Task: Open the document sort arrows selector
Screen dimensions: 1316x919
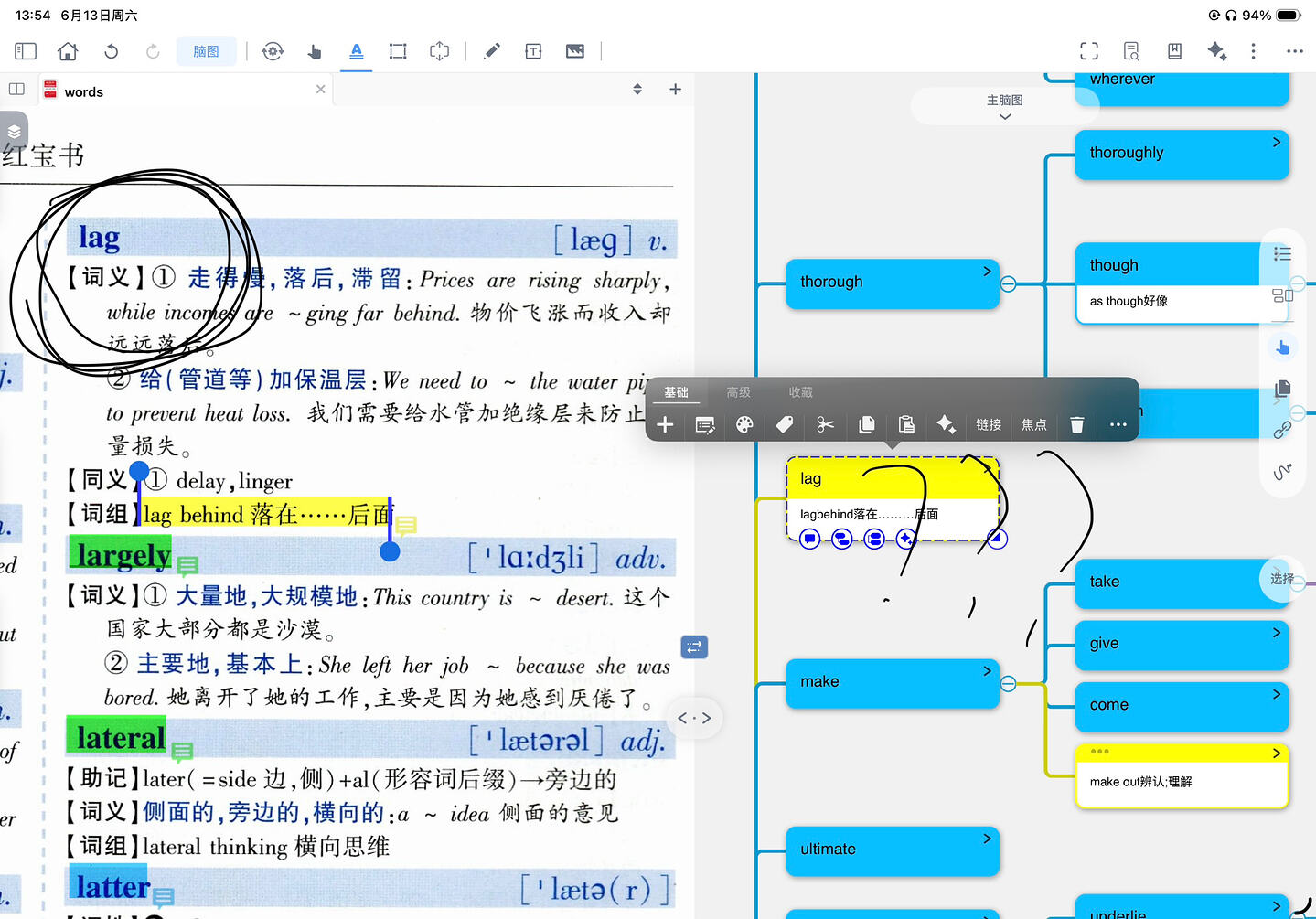Action: 637,89
